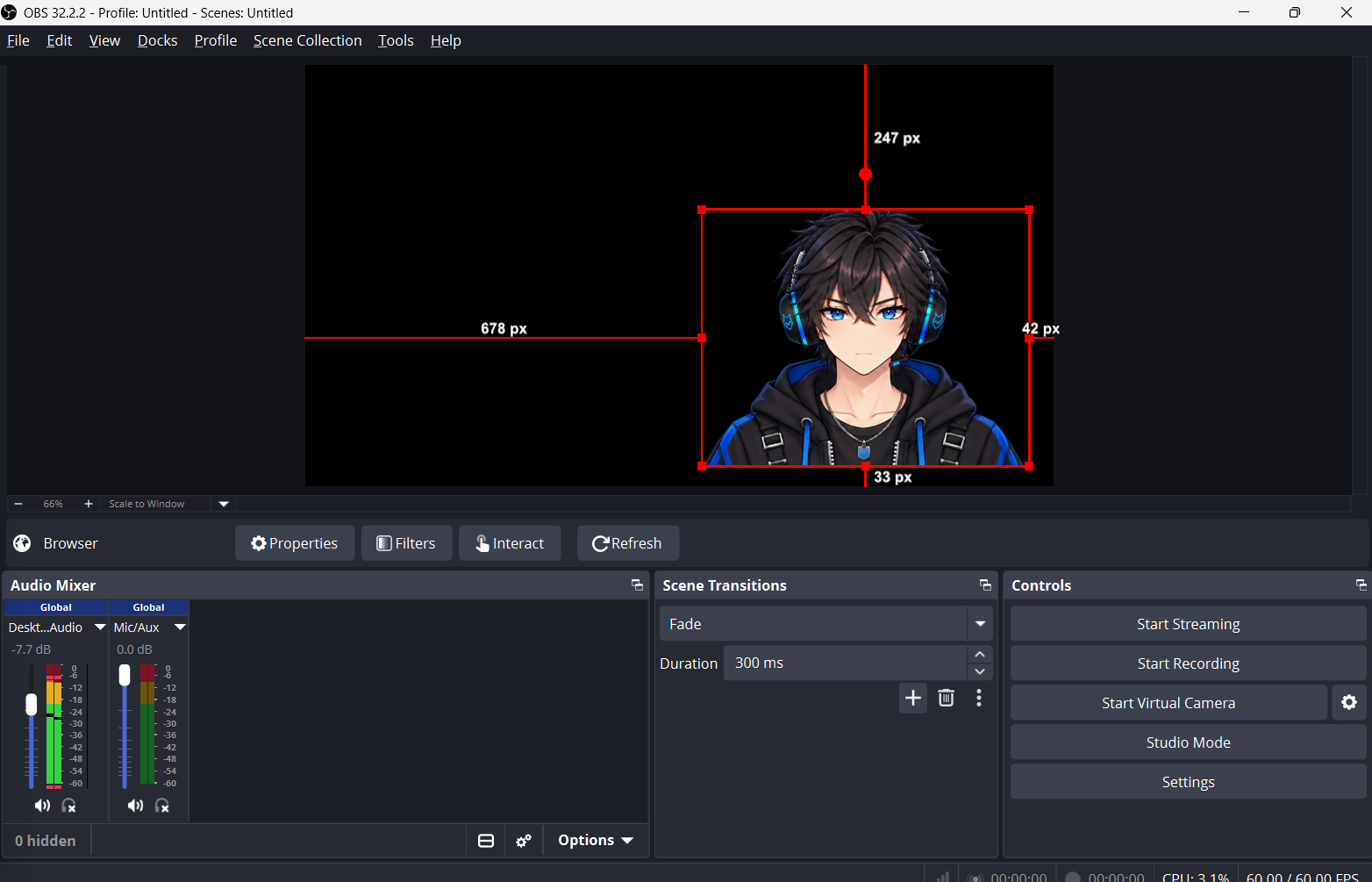Image resolution: width=1372 pixels, height=882 pixels.
Task: Adjust the Mic/Aux volume slider handle
Action: [x=125, y=674]
